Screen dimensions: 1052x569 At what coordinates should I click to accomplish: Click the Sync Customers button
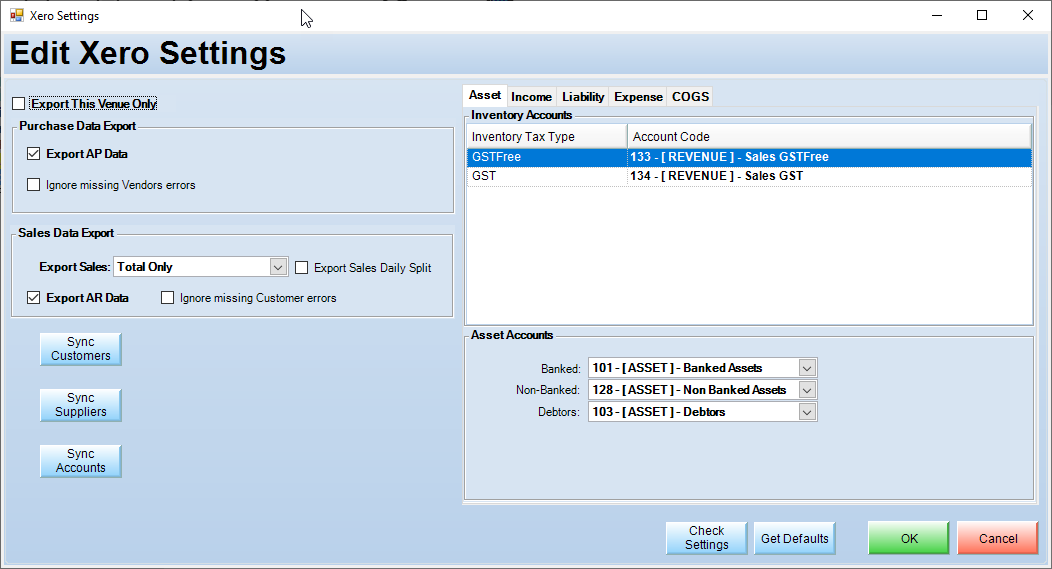pyautogui.click(x=81, y=349)
